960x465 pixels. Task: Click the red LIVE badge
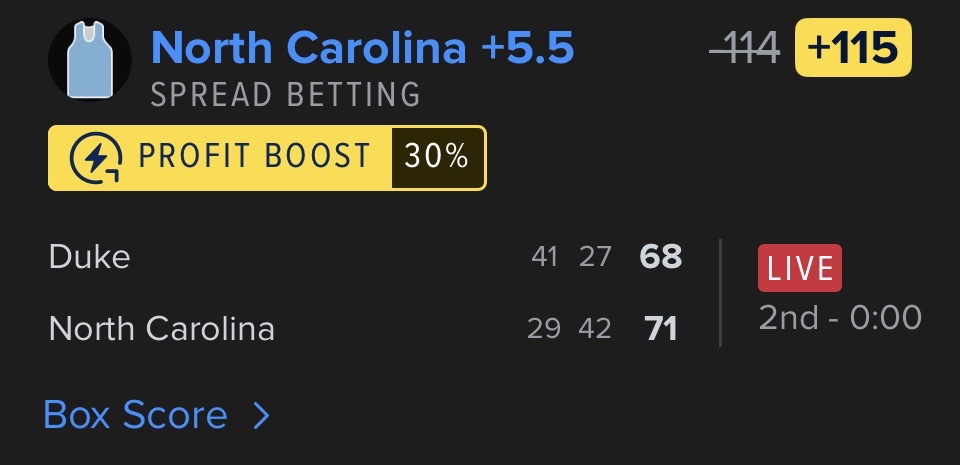tap(800, 269)
